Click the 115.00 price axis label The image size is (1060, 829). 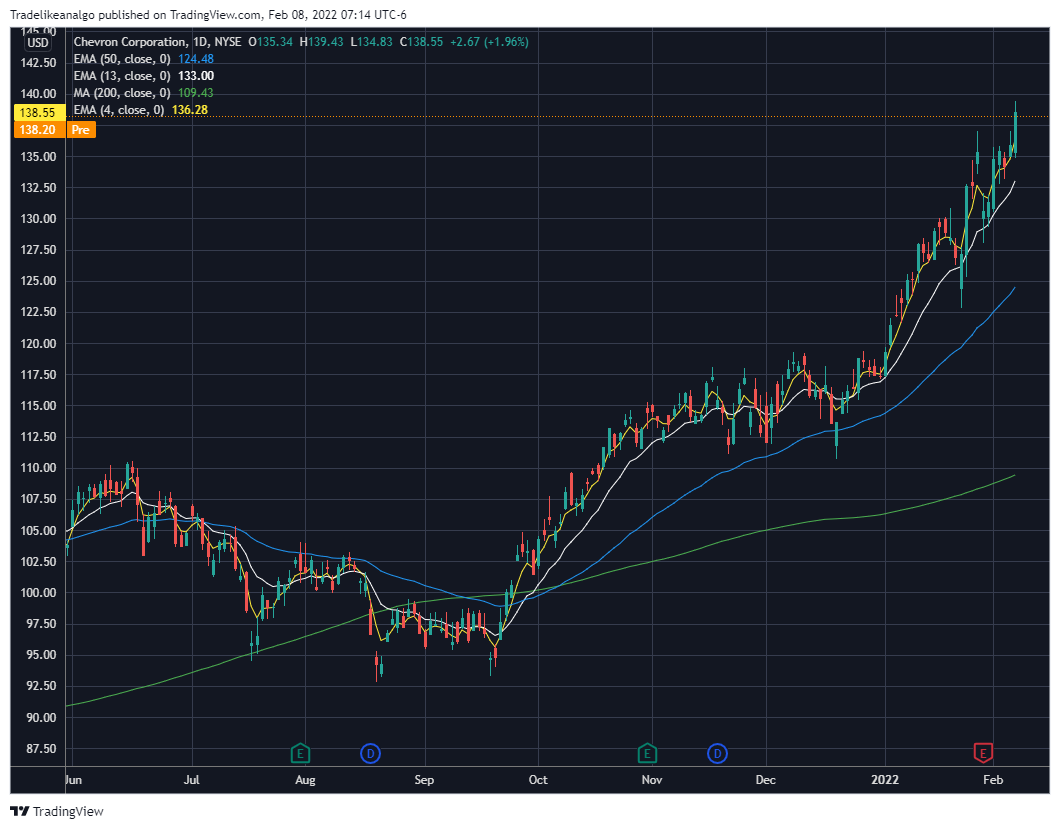pyautogui.click(x=39, y=406)
